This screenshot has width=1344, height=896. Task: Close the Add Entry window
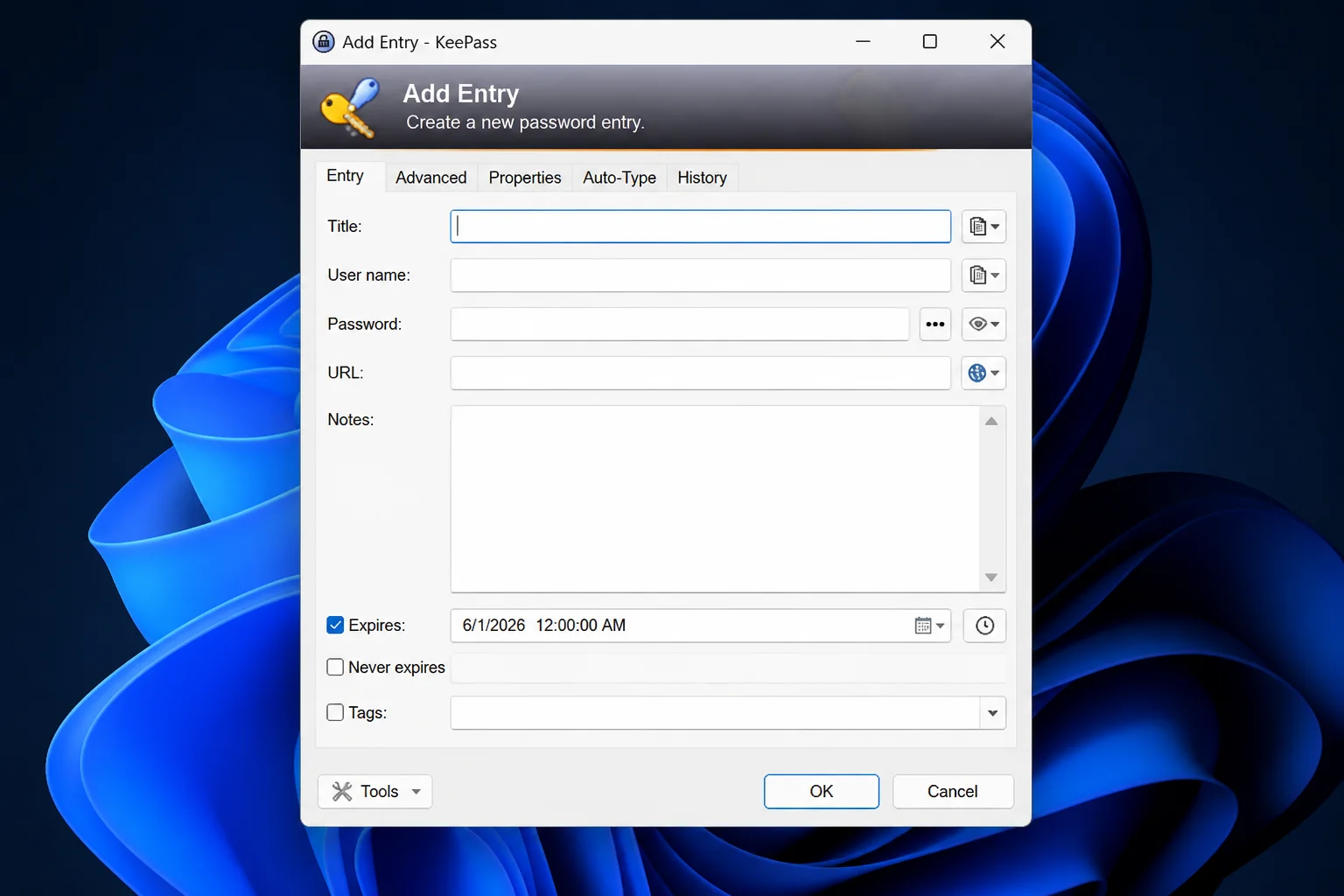pyautogui.click(x=997, y=42)
